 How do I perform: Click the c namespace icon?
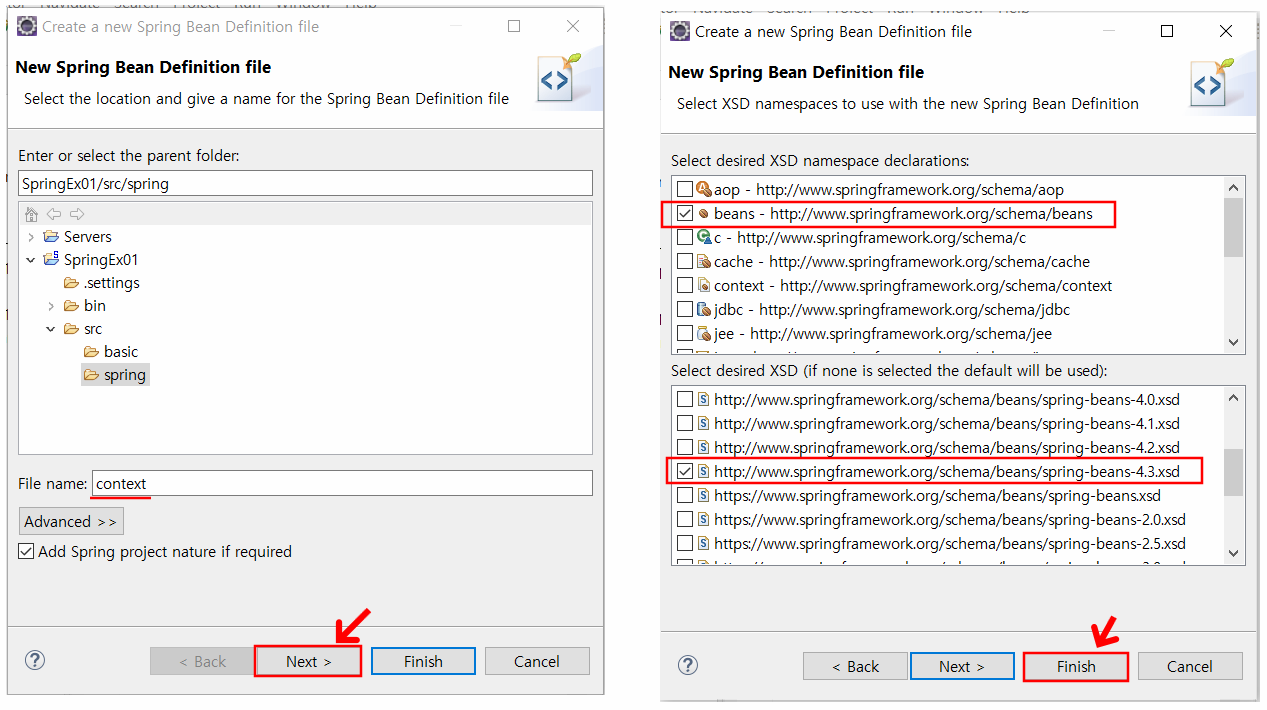click(703, 238)
